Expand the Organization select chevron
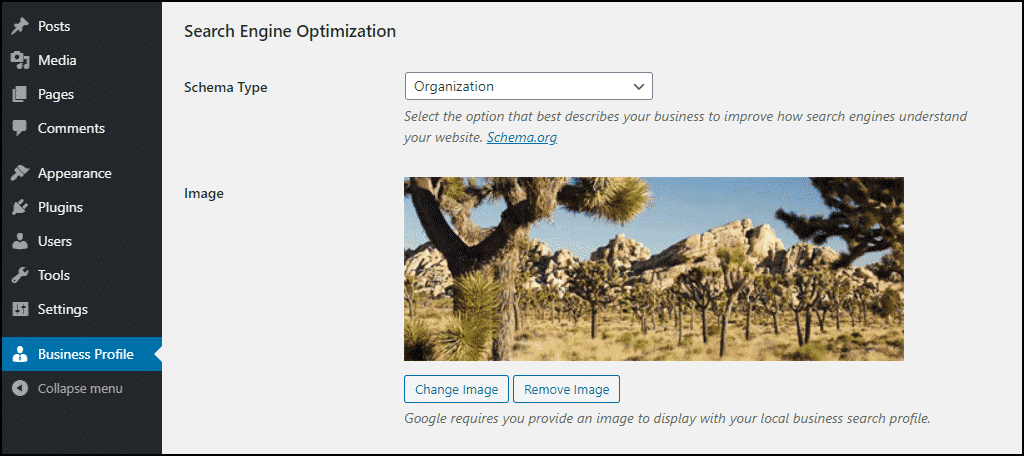Viewport: 1024px width, 456px height. tap(639, 86)
